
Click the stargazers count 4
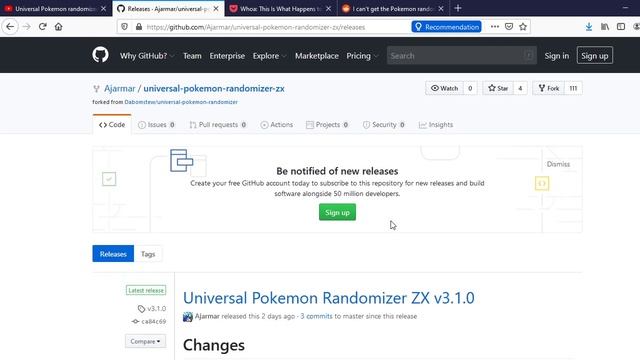520,88
